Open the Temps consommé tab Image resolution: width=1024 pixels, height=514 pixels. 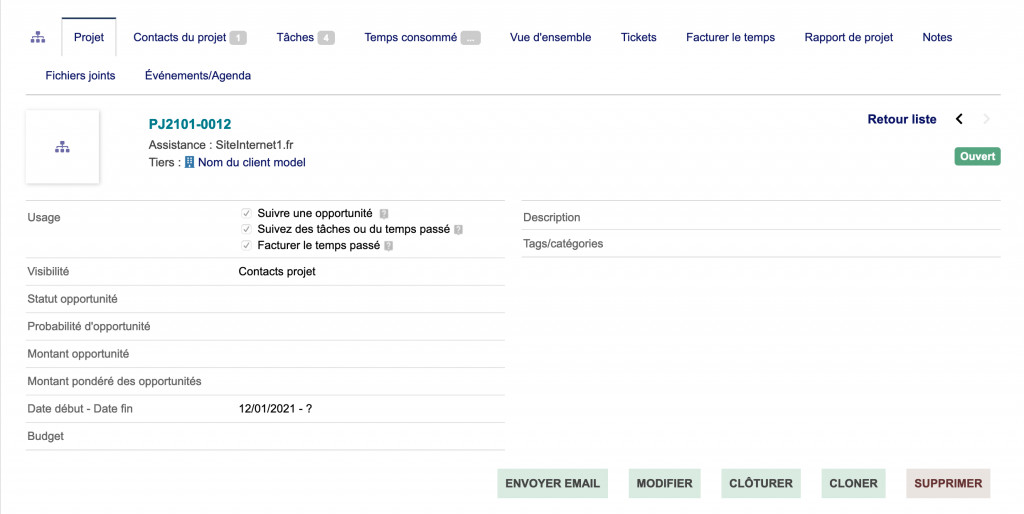[x=421, y=38]
